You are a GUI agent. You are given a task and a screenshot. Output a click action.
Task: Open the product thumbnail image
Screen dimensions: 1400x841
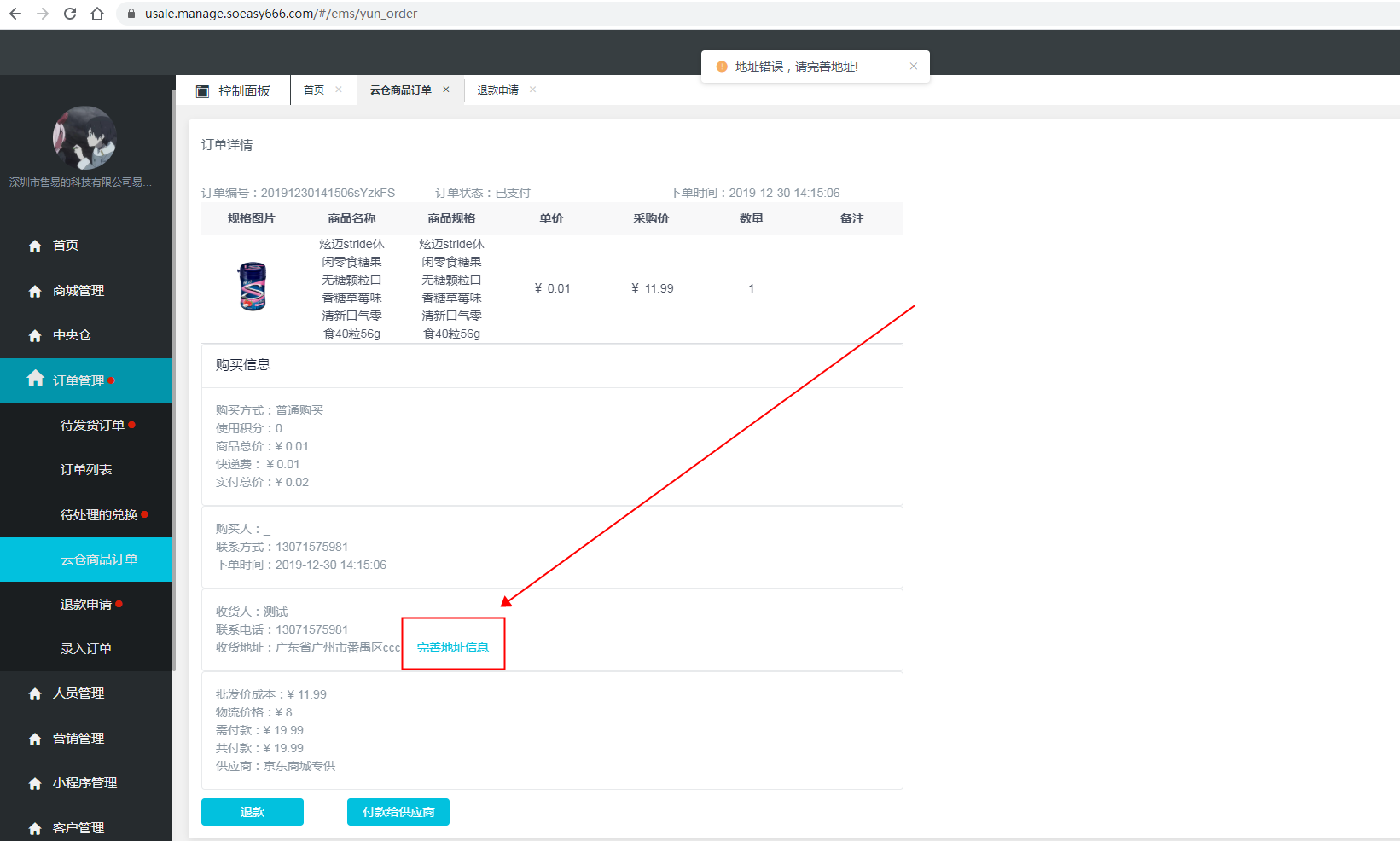pyautogui.click(x=252, y=287)
